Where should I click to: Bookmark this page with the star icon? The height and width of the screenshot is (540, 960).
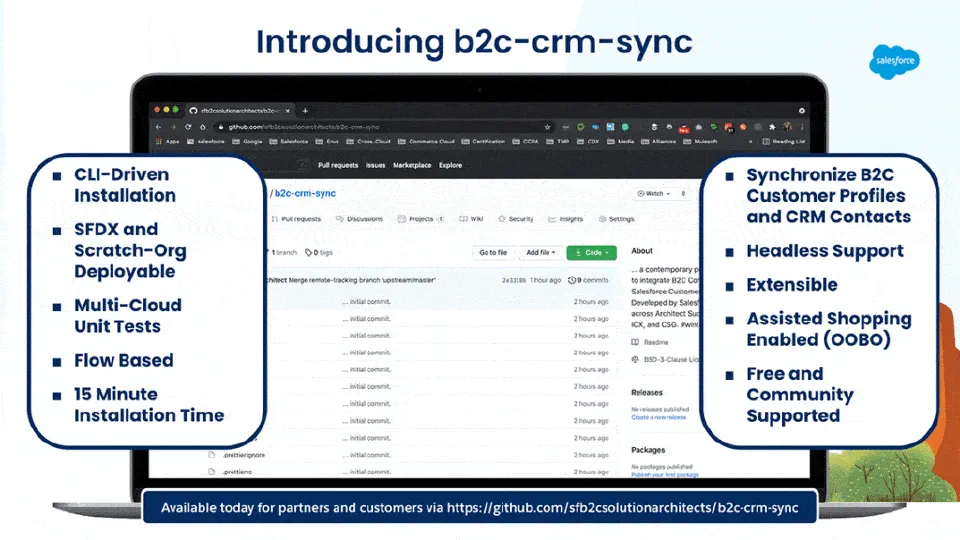(x=547, y=127)
